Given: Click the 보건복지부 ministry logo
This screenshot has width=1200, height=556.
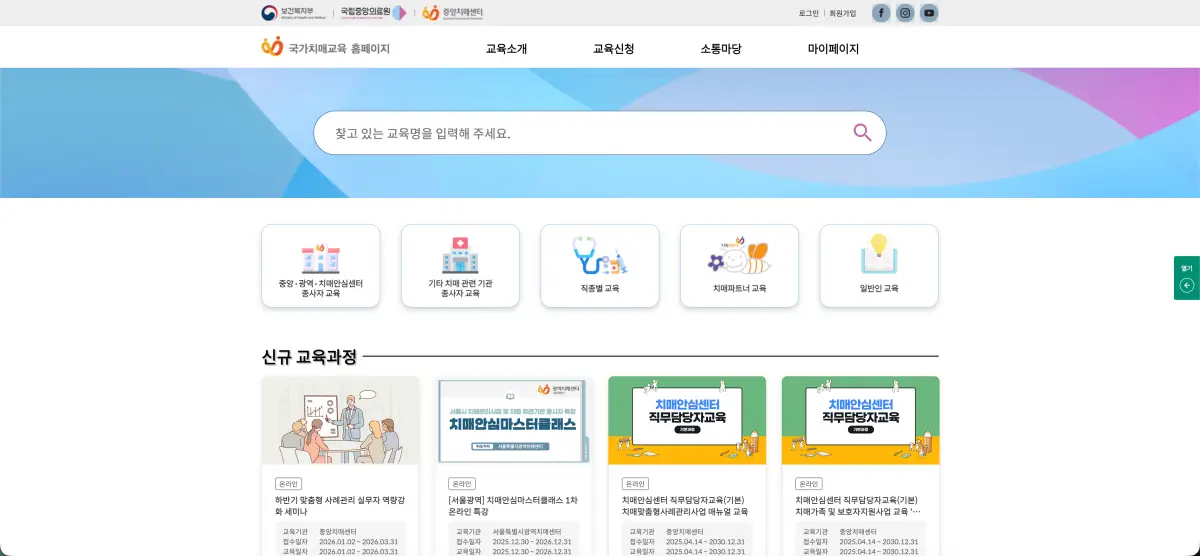Looking at the screenshot, I should click(294, 13).
